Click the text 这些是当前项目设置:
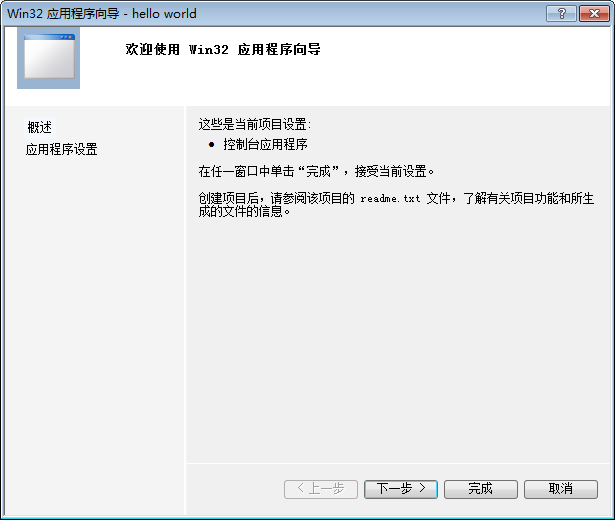615x520 pixels. point(255,124)
